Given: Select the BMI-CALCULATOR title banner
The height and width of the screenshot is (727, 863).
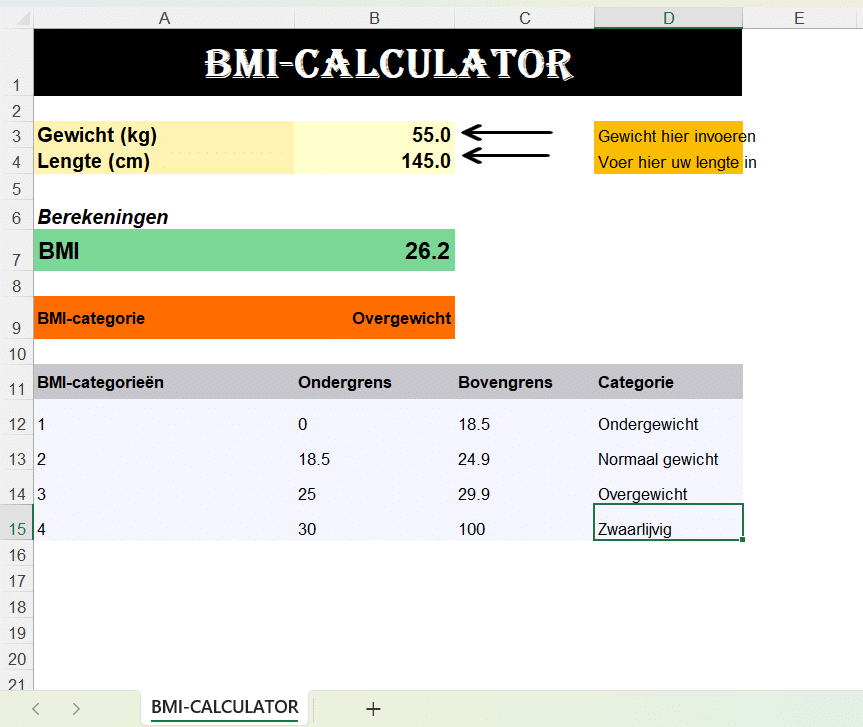Looking at the screenshot, I should [x=388, y=62].
